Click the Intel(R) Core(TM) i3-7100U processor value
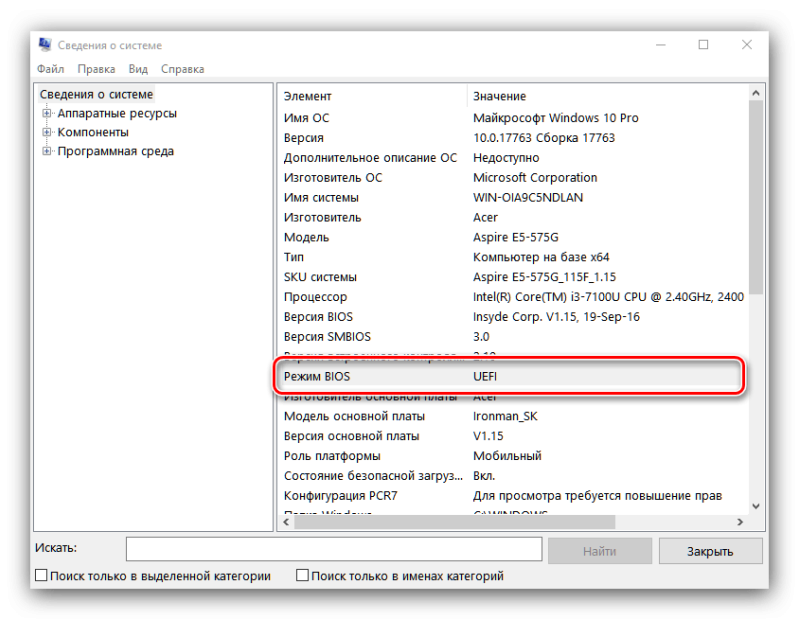The height and width of the screenshot is (620, 800). pos(608,297)
